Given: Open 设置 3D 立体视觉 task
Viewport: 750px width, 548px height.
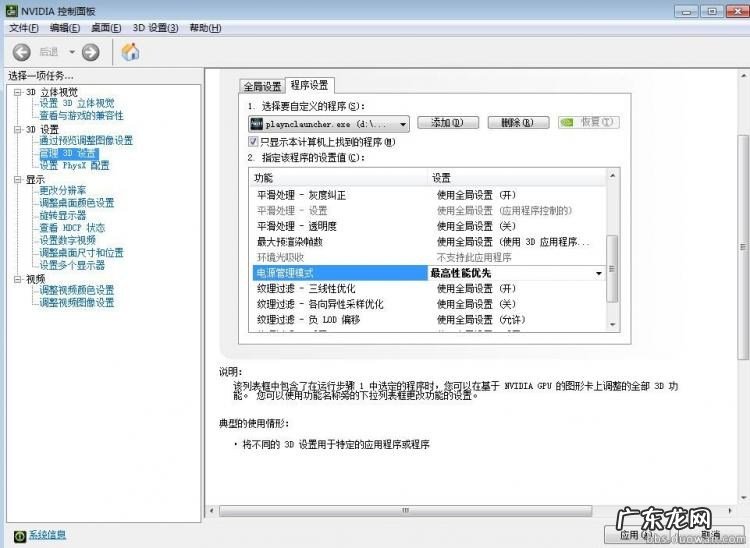Looking at the screenshot, I should coord(77,103).
